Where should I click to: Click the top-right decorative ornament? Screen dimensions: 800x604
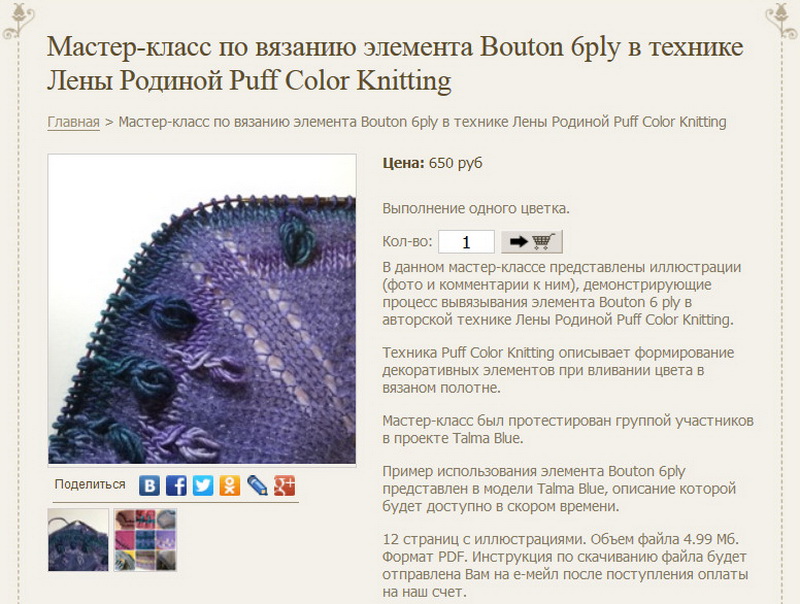point(783,20)
